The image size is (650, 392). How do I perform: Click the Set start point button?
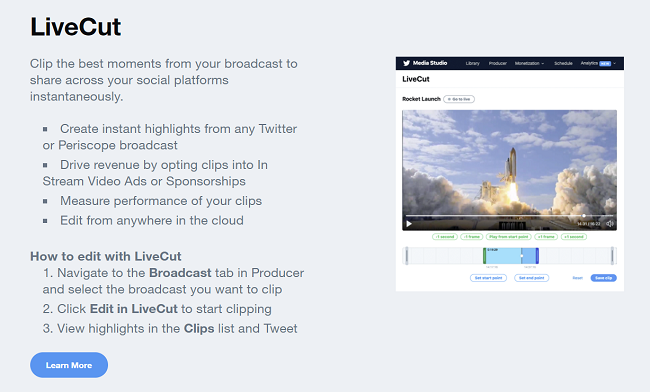488,278
